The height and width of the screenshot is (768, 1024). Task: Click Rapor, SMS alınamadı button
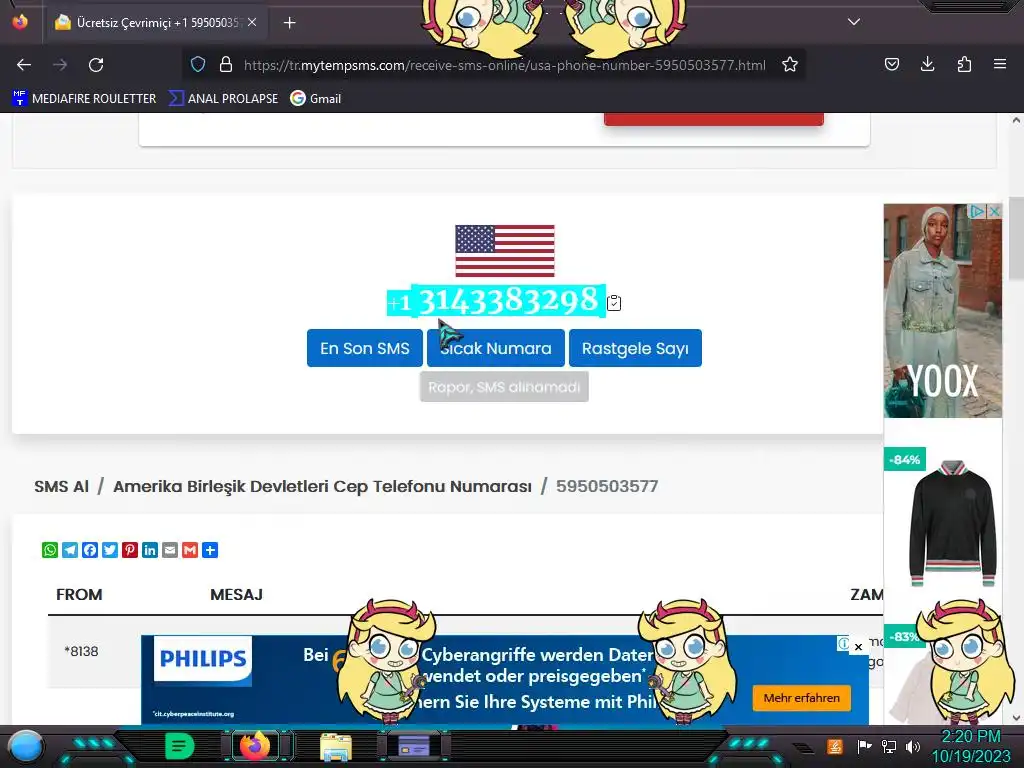point(504,387)
